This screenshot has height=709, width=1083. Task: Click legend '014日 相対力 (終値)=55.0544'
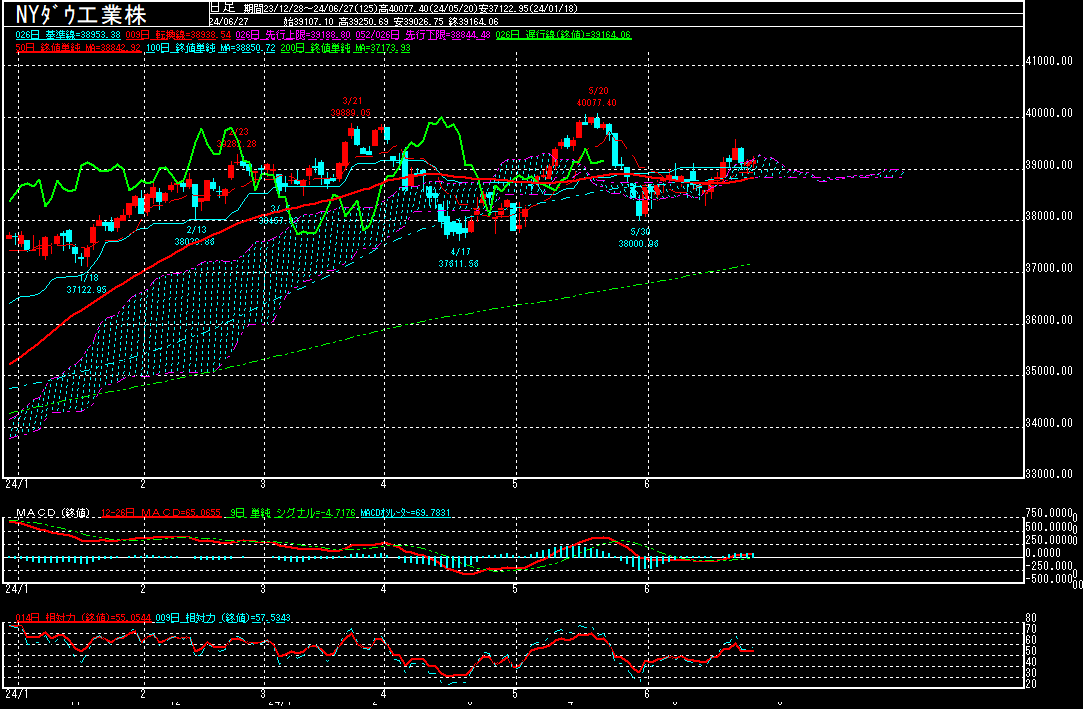(83, 618)
